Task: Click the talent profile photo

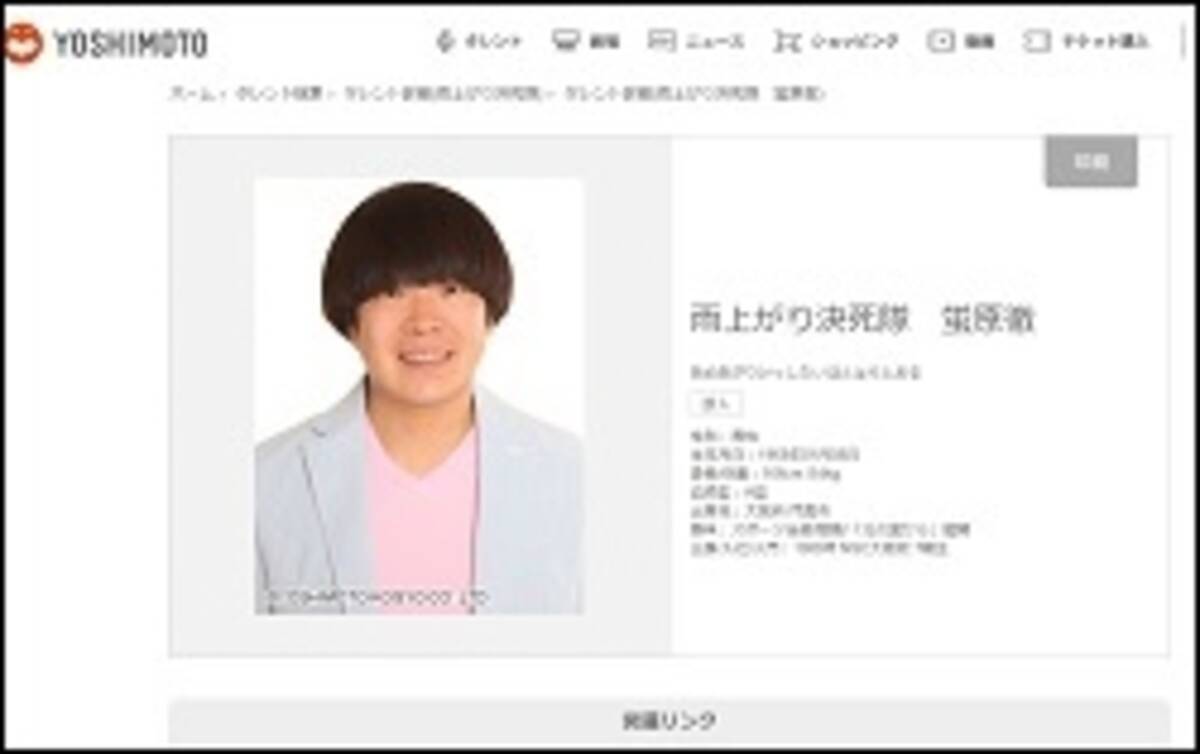Action: point(418,396)
